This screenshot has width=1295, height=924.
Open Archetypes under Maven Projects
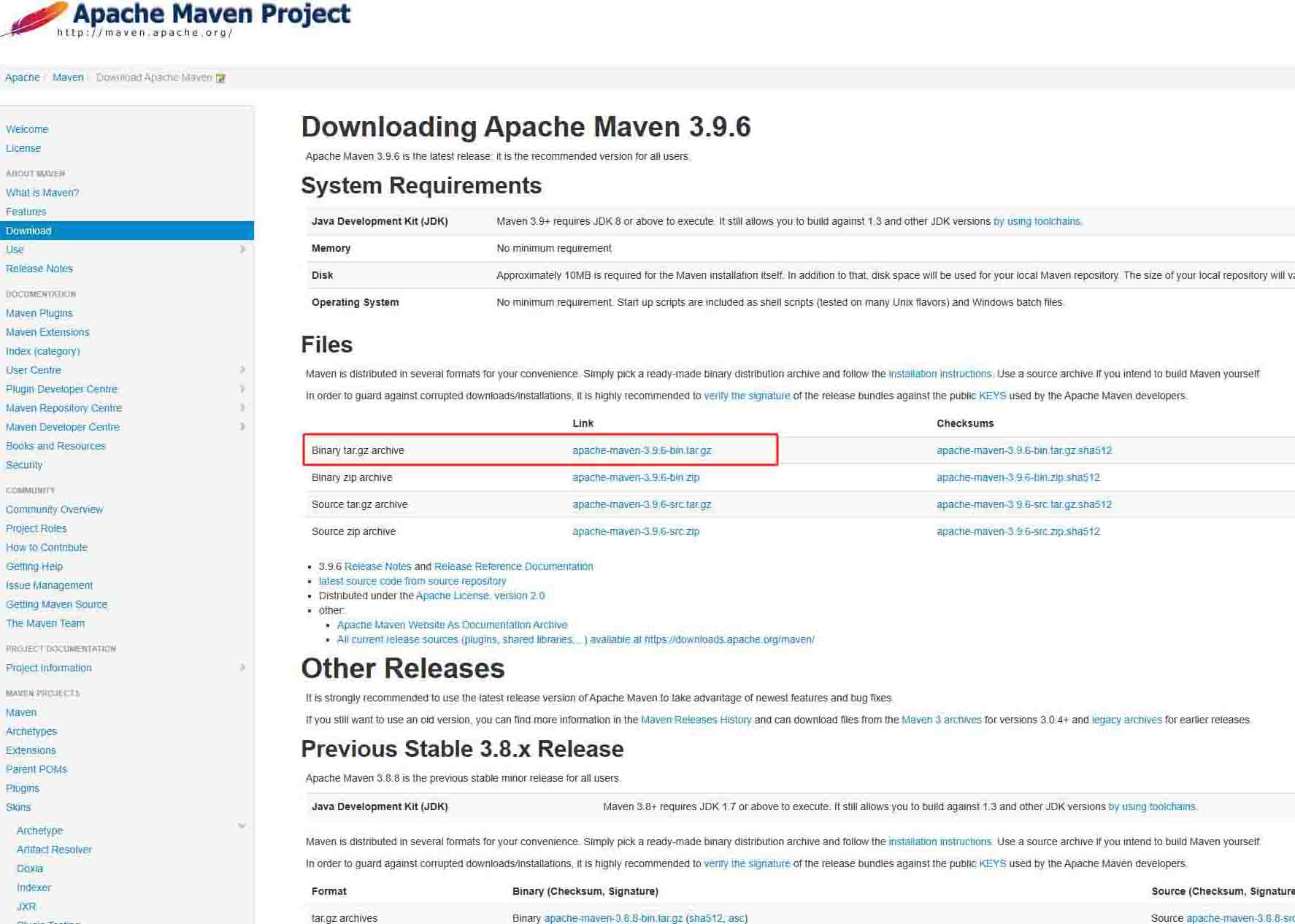tap(31, 731)
